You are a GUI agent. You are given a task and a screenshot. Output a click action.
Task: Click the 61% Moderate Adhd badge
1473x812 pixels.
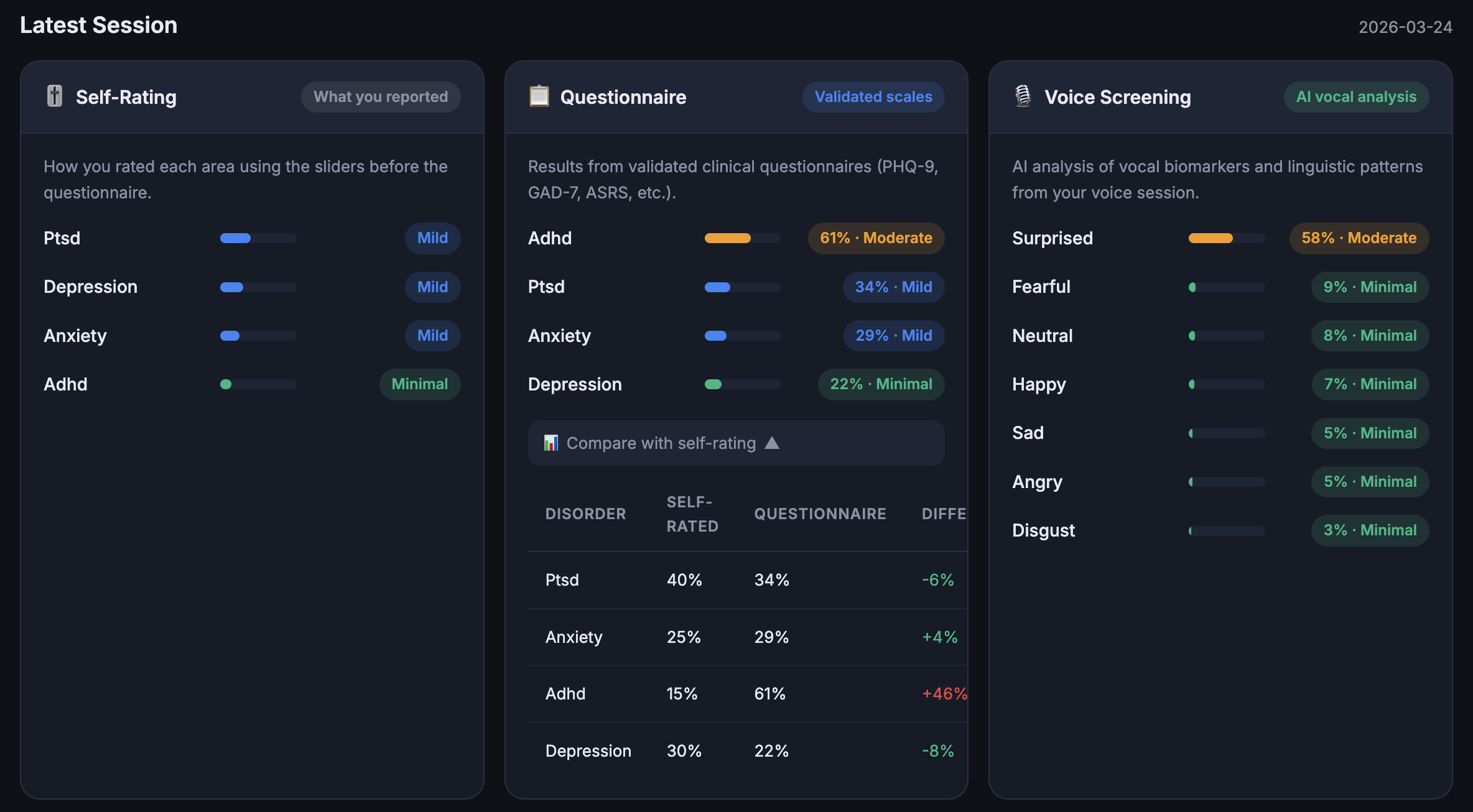(875, 238)
